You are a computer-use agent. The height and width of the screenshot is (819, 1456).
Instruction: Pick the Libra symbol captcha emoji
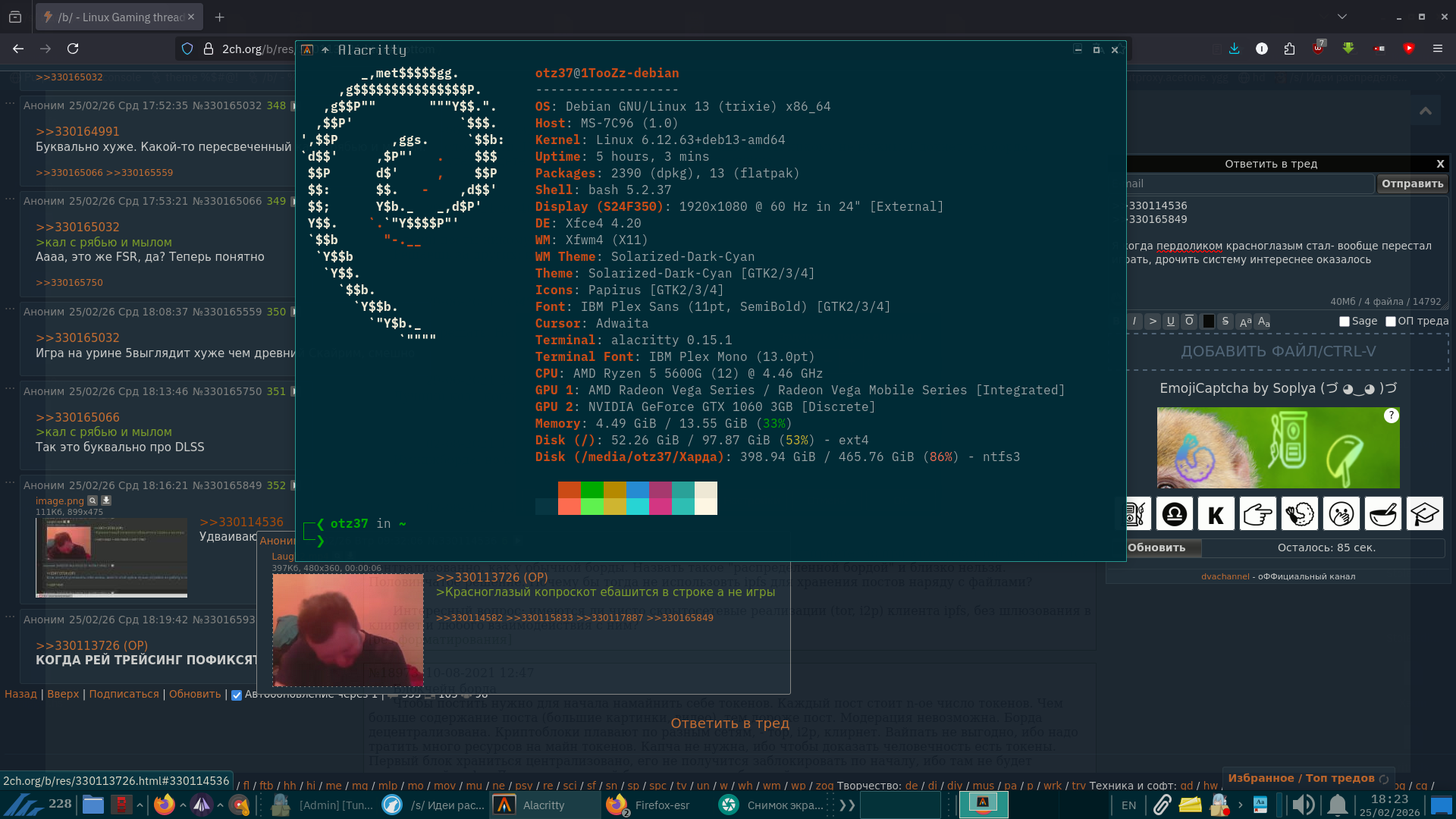pyautogui.click(x=1174, y=514)
